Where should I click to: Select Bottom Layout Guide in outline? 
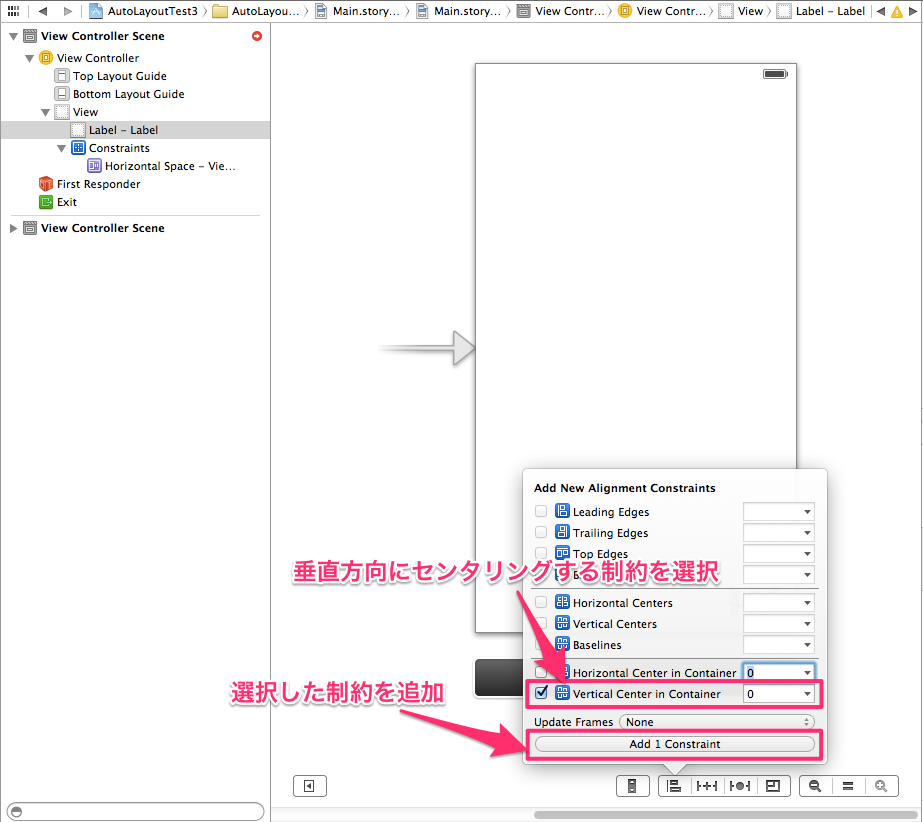(x=119, y=94)
